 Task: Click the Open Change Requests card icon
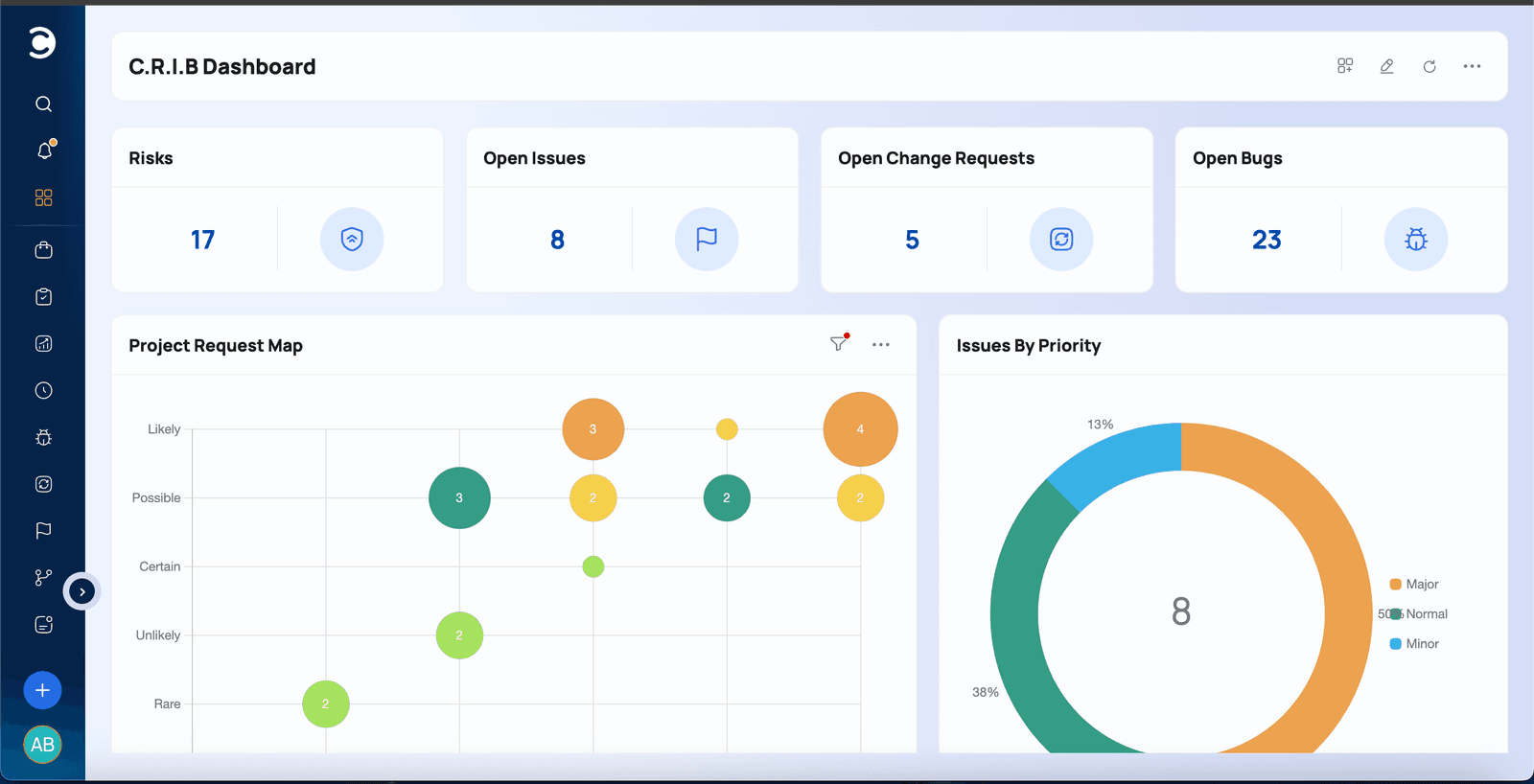click(1061, 239)
